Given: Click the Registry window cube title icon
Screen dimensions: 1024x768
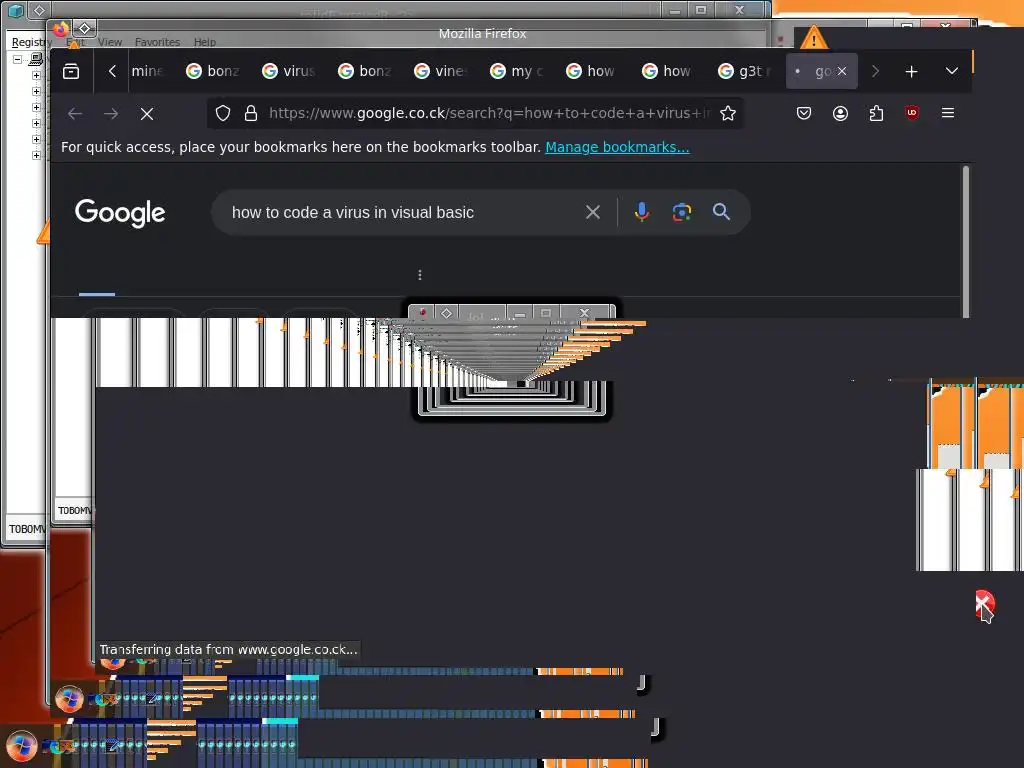Looking at the screenshot, I should 16,10.
